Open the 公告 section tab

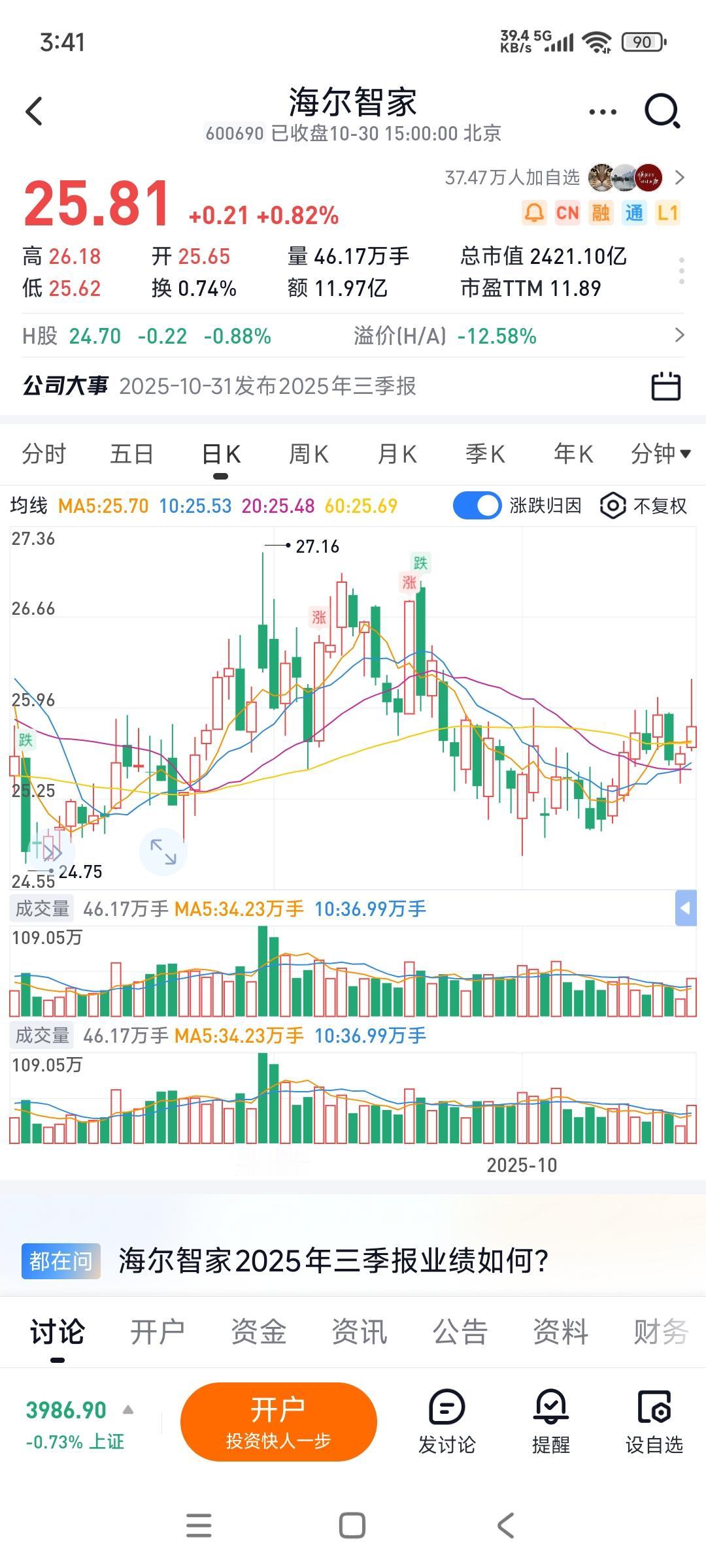(x=460, y=1331)
